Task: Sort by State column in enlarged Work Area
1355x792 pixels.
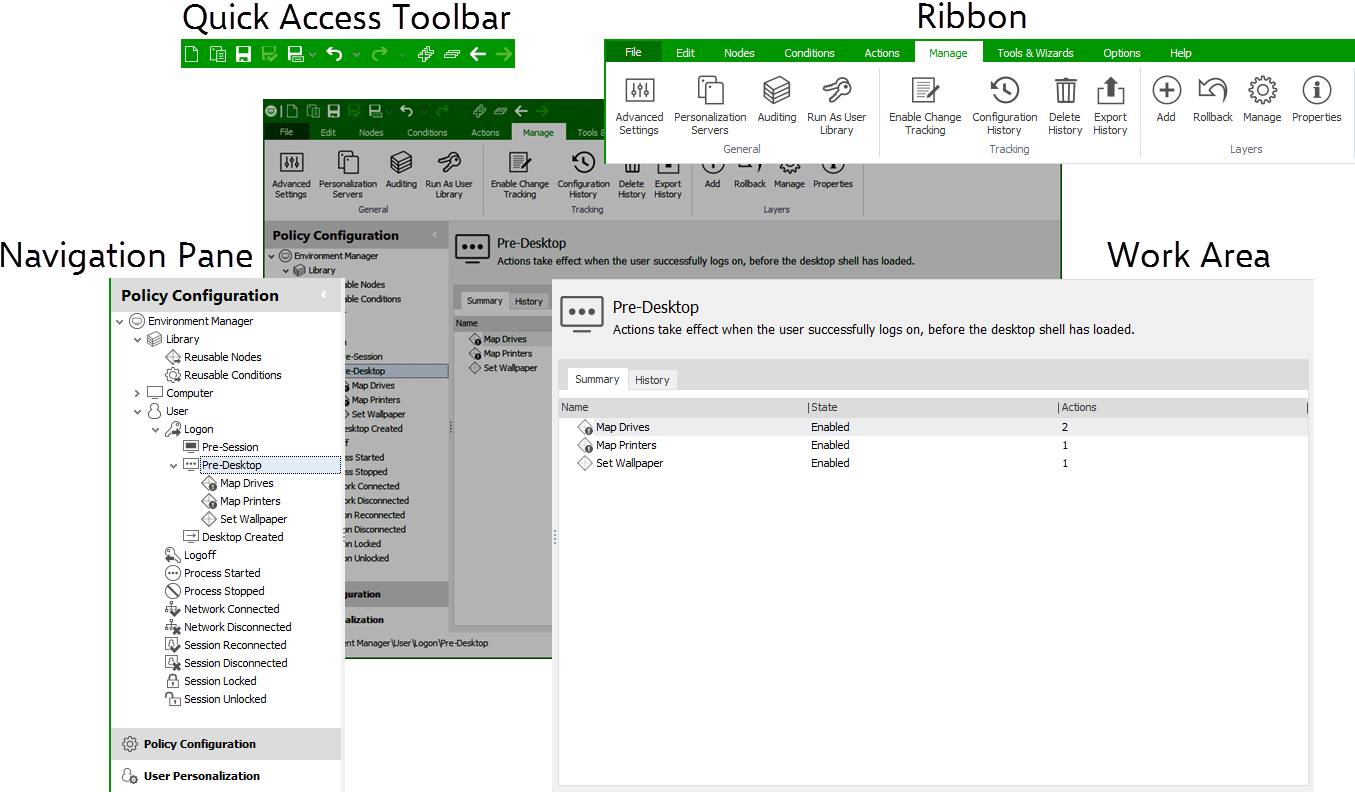Action: point(933,407)
